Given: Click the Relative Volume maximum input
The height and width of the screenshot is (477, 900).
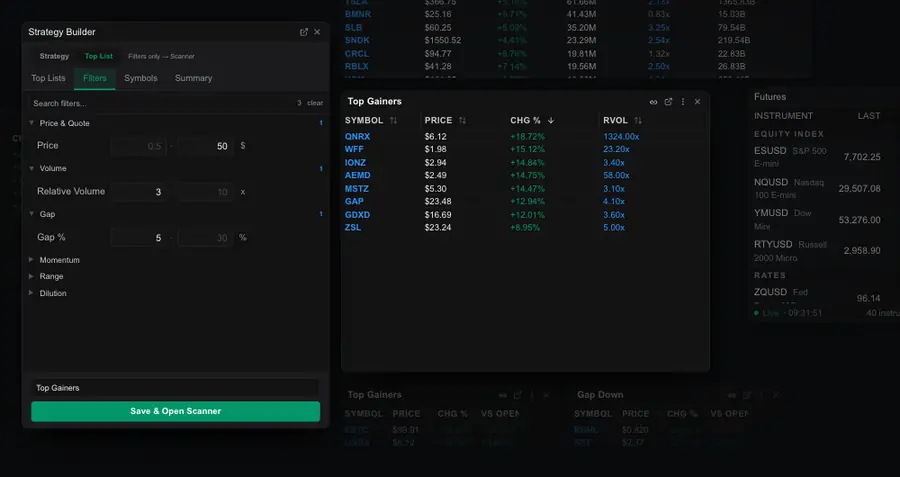Looking at the screenshot, I should (205, 192).
